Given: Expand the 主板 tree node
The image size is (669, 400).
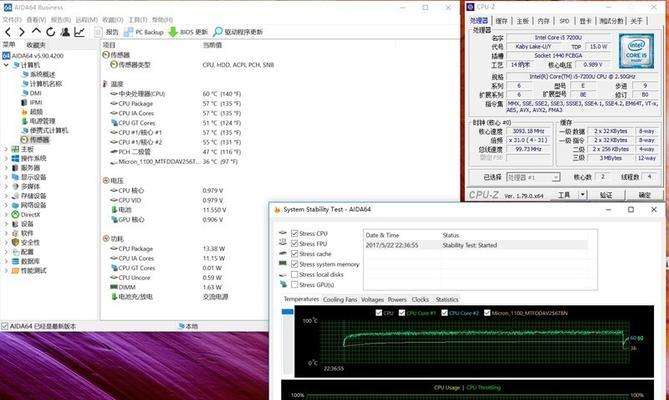Looking at the screenshot, I should pyautogui.click(x=6, y=149).
